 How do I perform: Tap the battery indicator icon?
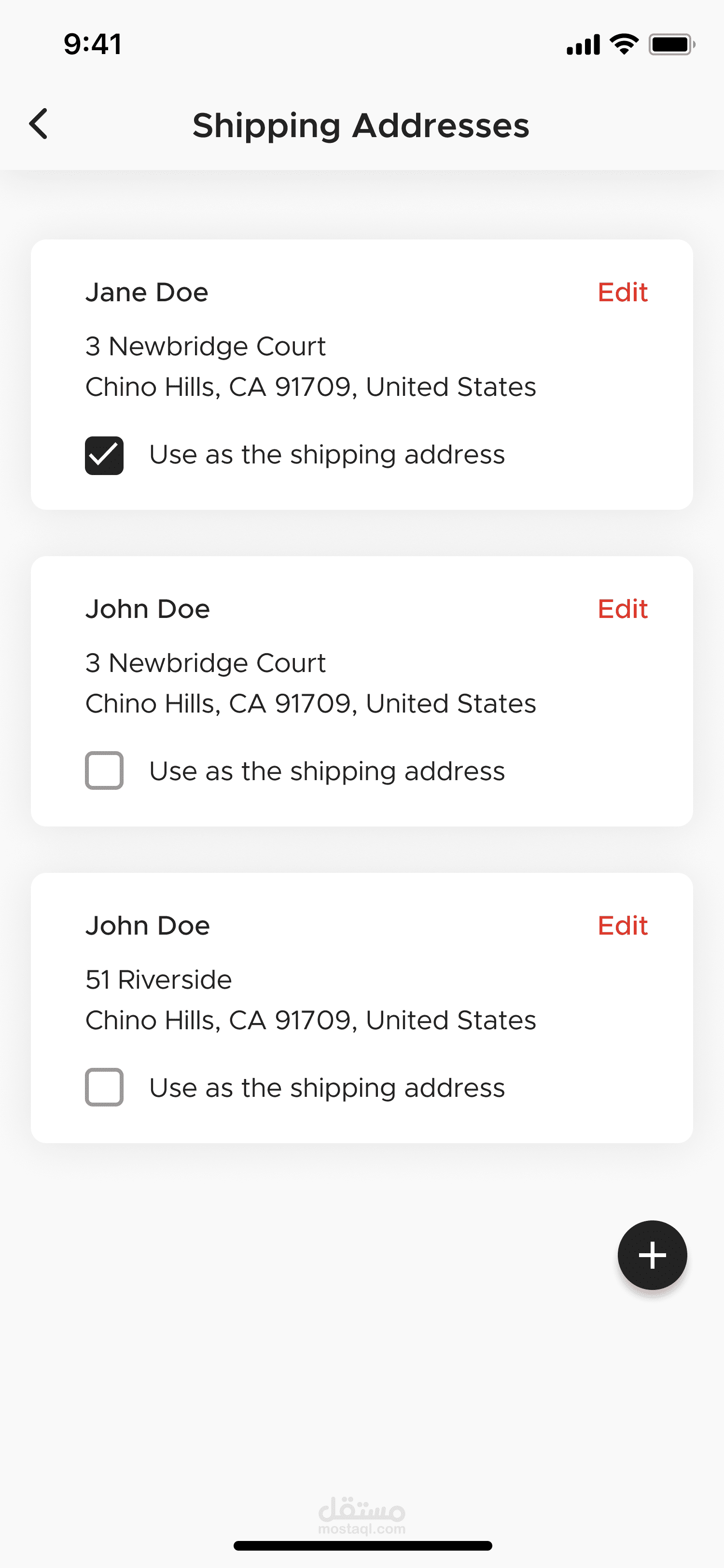coord(671,44)
